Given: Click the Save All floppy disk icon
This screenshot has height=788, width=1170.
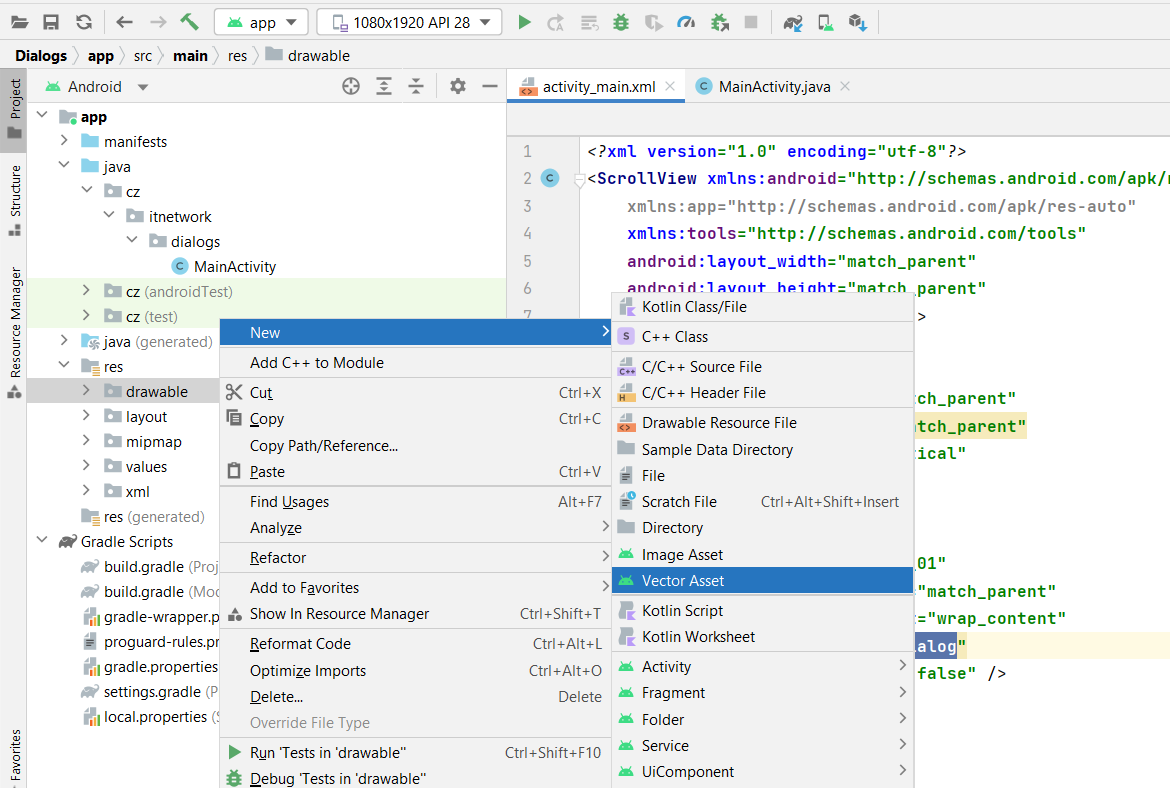Looking at the screenshot, I should 51,22.
